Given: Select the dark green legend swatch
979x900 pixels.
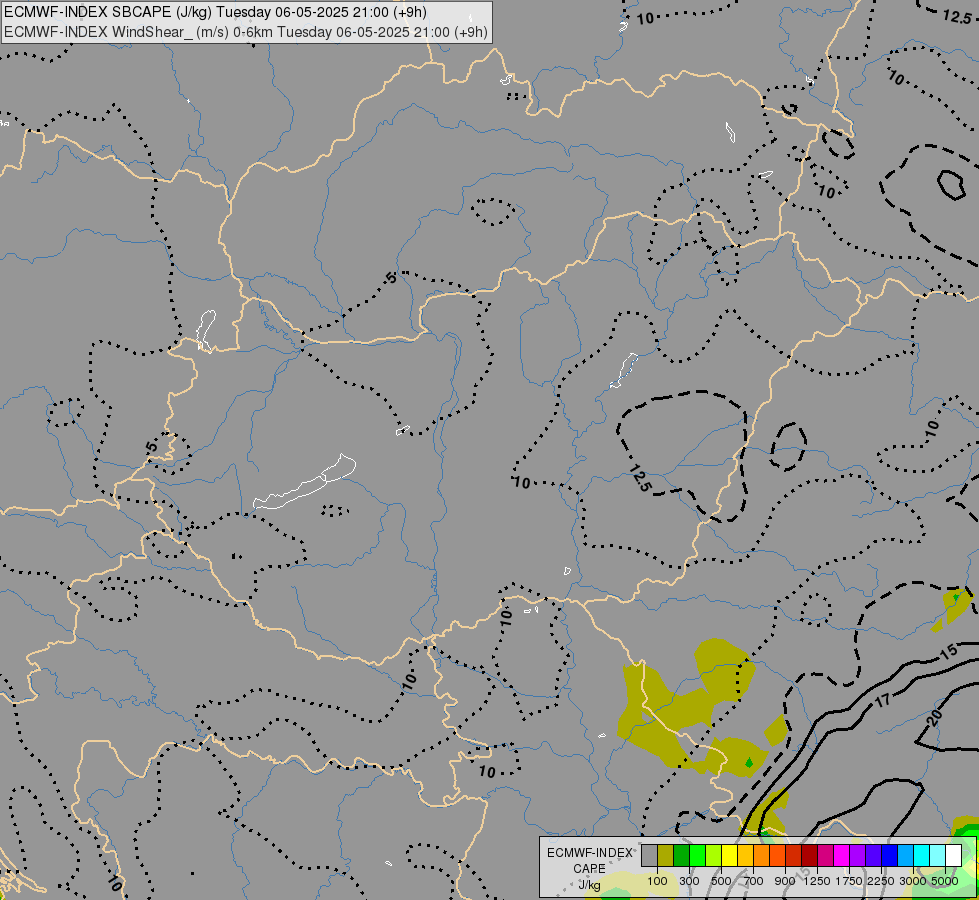Looking at the screenshot, I should tap(681, 856).
